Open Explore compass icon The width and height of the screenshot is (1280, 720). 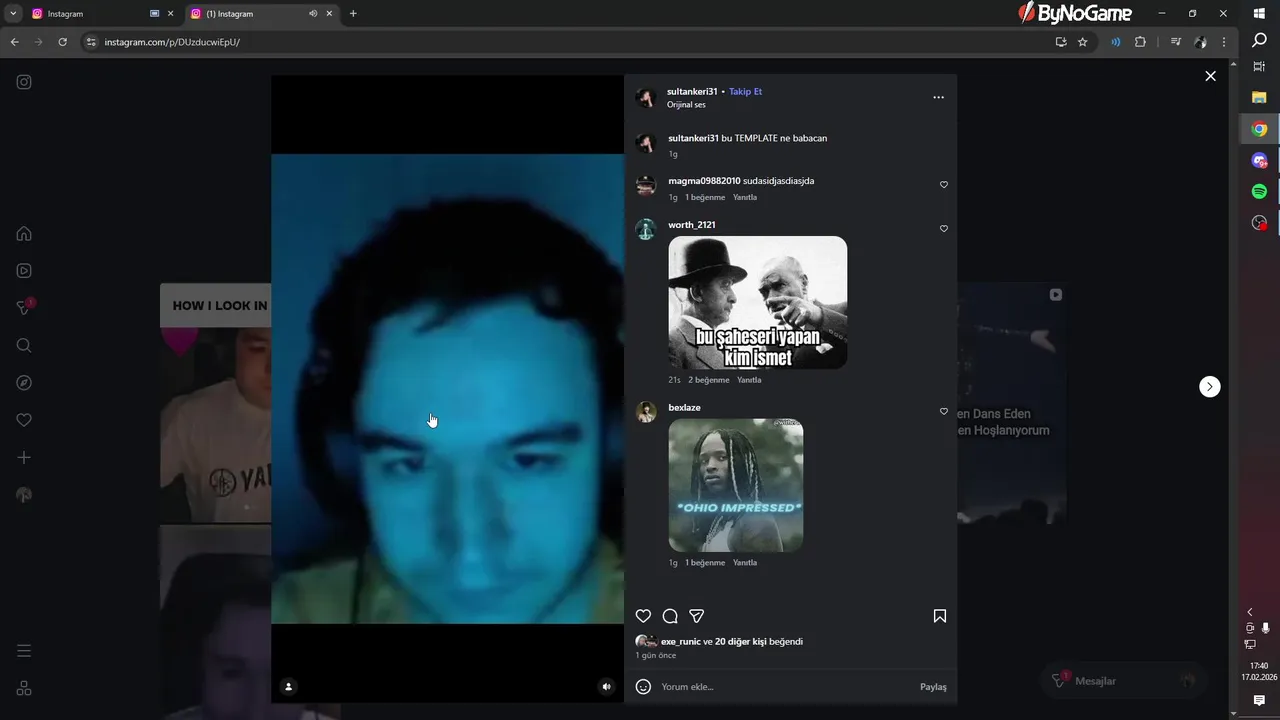coord(24,383)
